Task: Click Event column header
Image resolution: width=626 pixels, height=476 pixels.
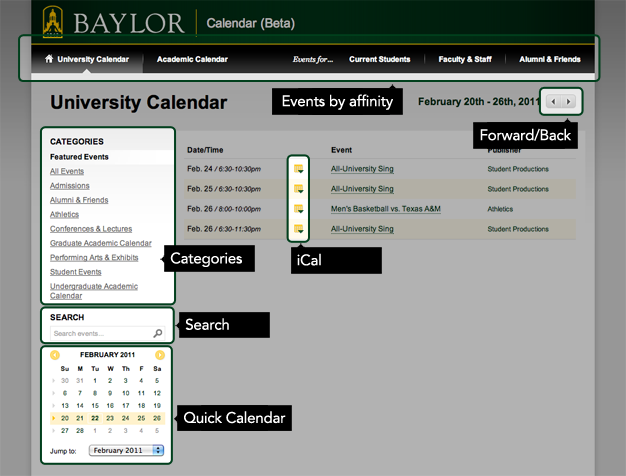Action: [341, 150]
